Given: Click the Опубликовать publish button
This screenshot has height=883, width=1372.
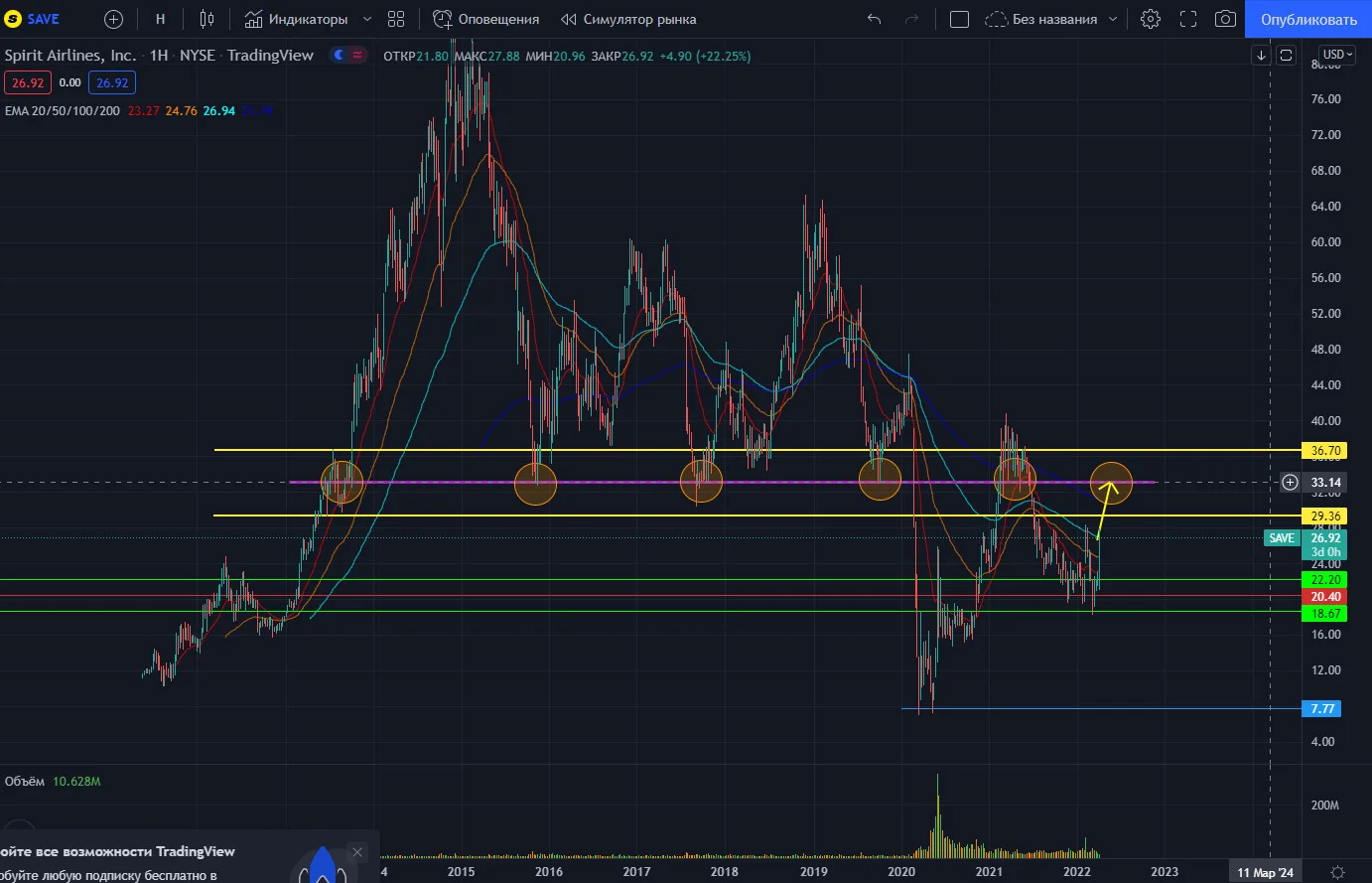Looking at the screenshot, I should pos(1308,19).
